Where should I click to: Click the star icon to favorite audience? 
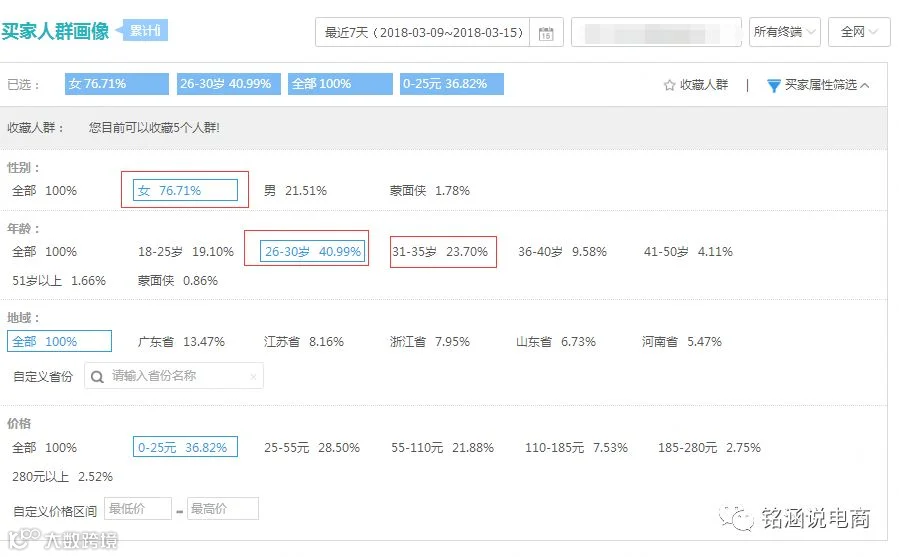coord(669,85)
